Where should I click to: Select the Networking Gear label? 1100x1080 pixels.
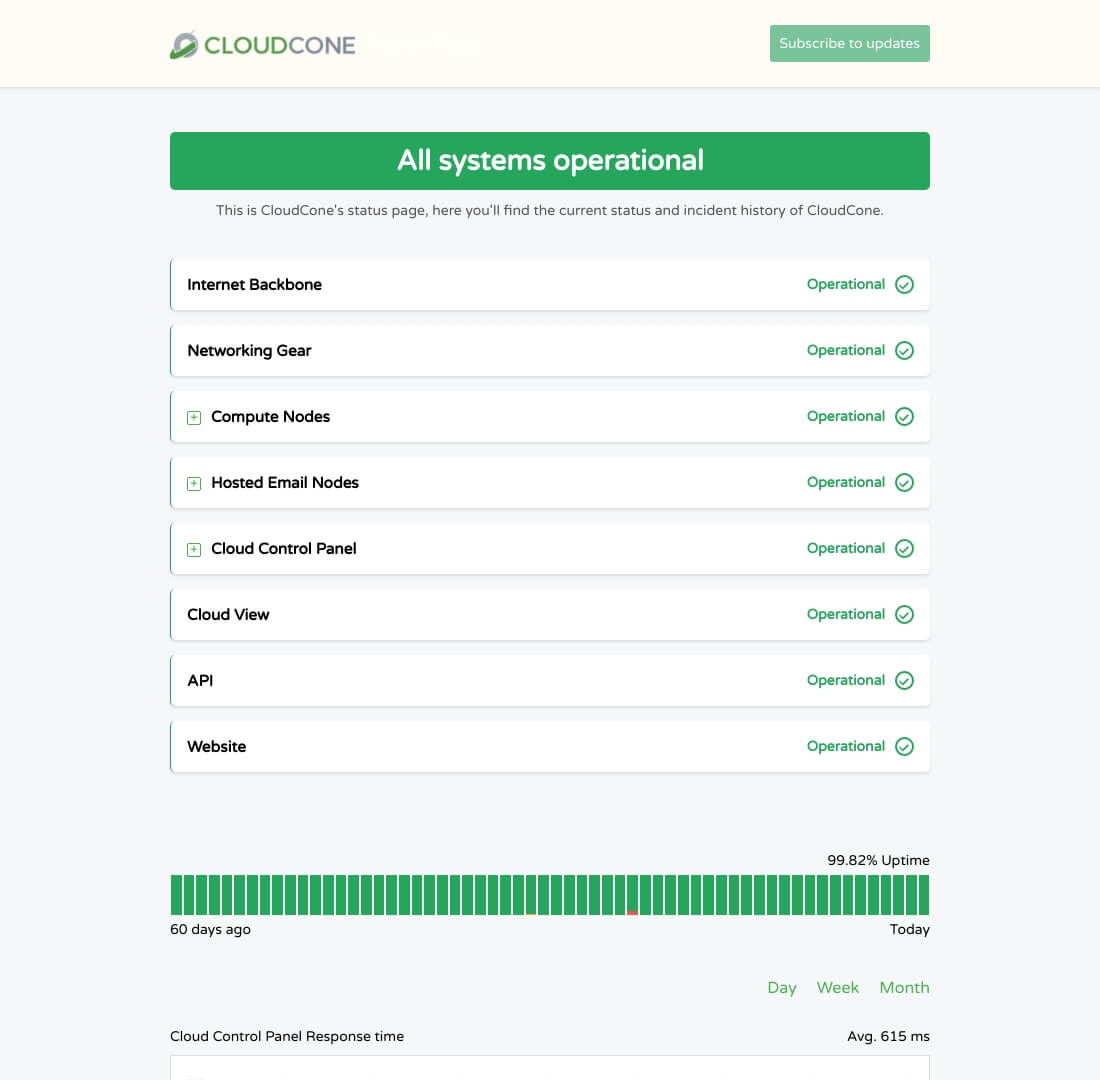(x=249, y=350)
